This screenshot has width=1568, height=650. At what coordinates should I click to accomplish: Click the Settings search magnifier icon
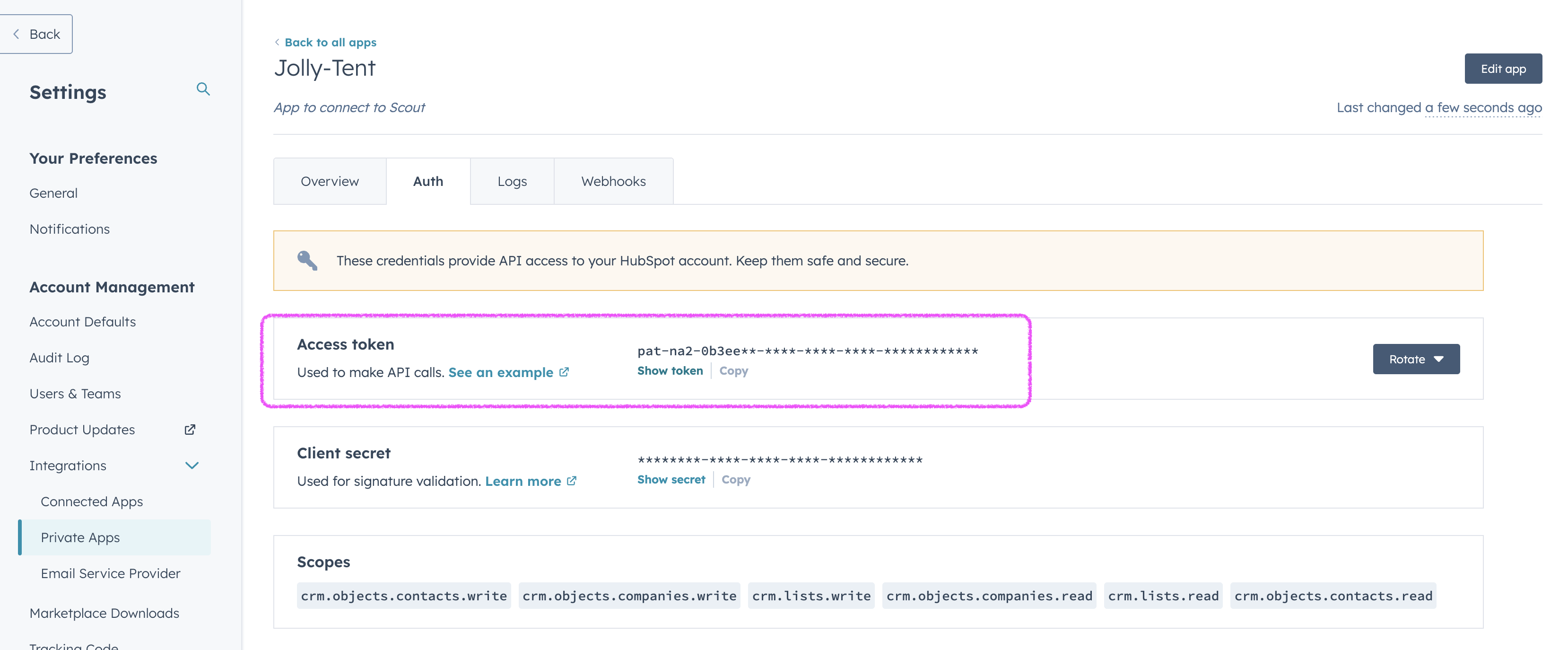tap(203, 89)
